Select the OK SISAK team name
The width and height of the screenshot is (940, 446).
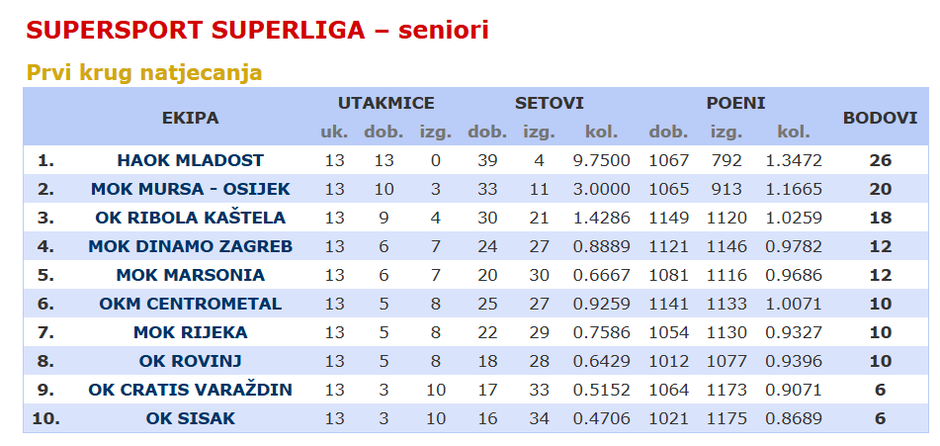[190, 419]
